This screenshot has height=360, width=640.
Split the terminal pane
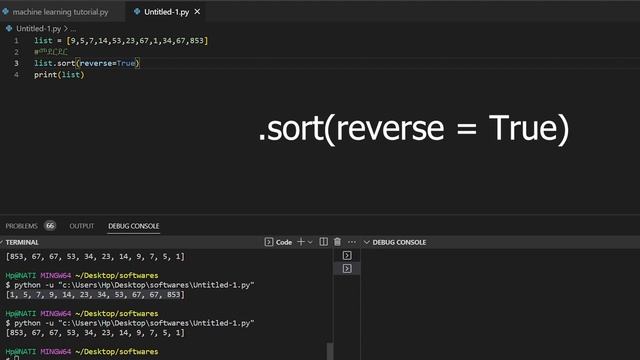click(323, 242)
